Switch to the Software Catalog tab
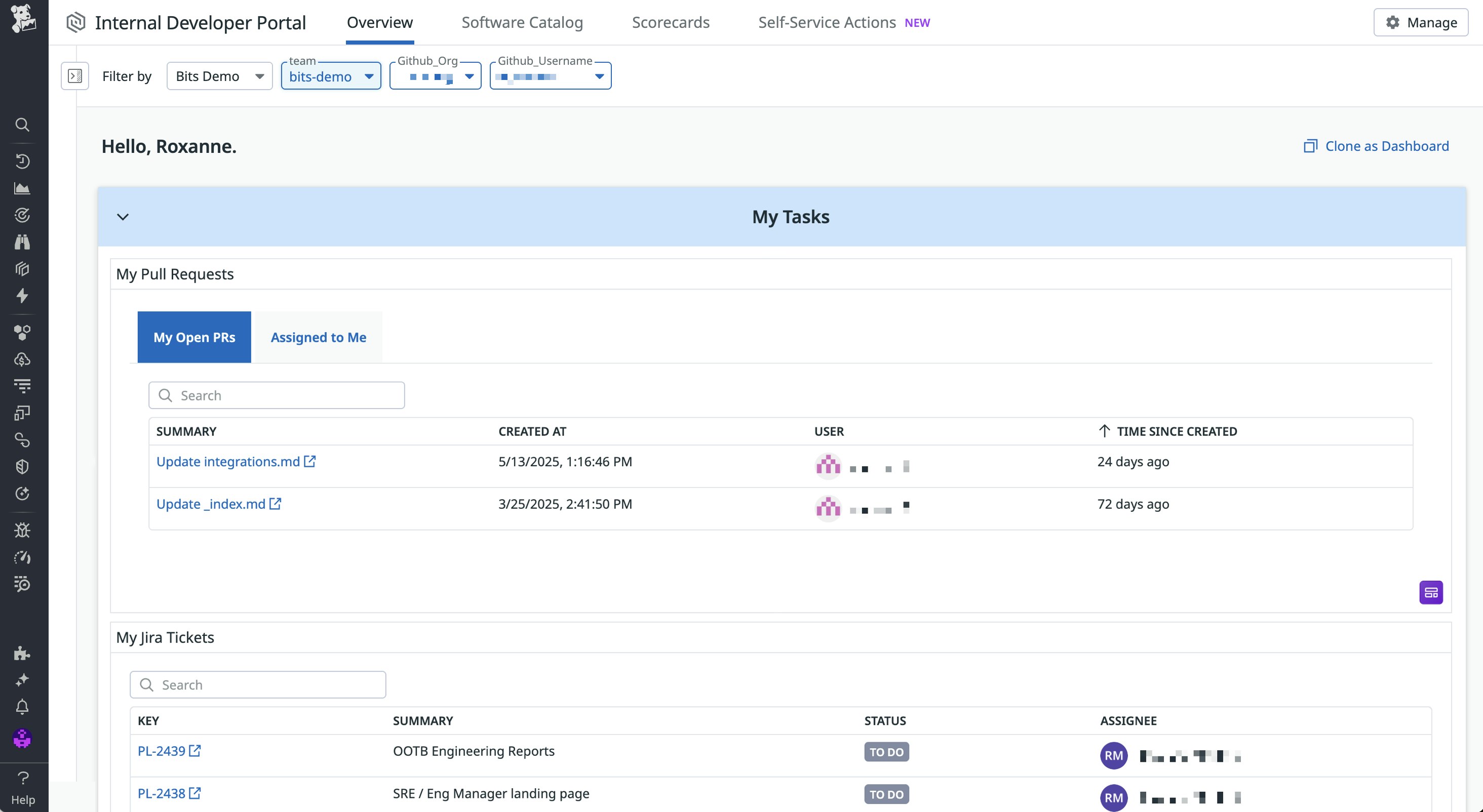 [x=522, y=22]
